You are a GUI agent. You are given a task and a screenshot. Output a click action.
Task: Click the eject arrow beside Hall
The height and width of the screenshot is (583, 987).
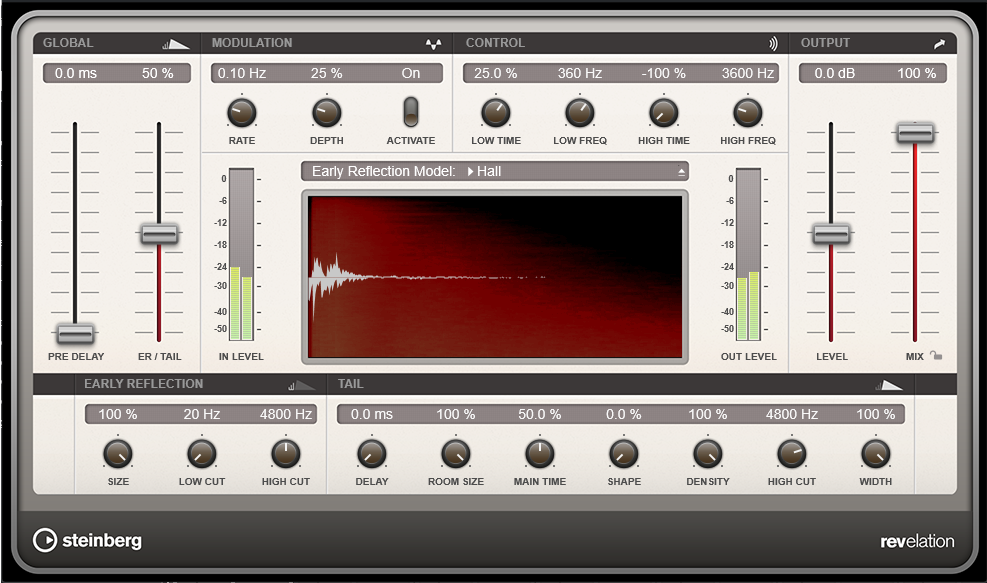tap(682, 172)
